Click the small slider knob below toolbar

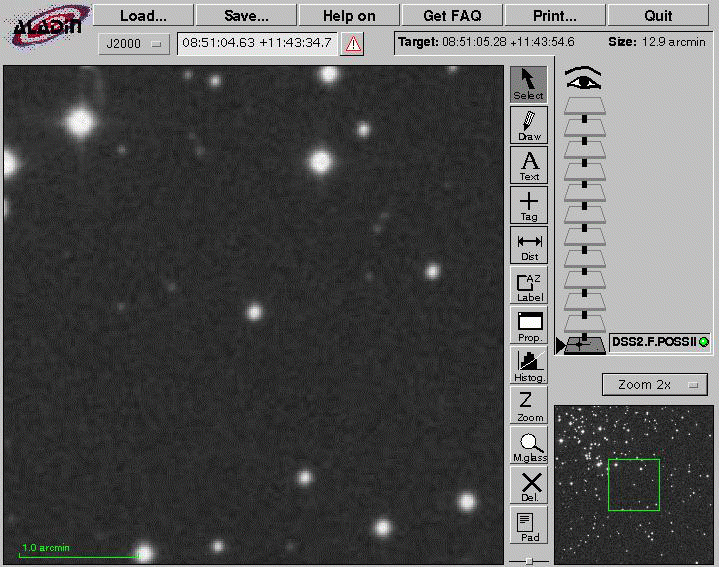[529, 561]
